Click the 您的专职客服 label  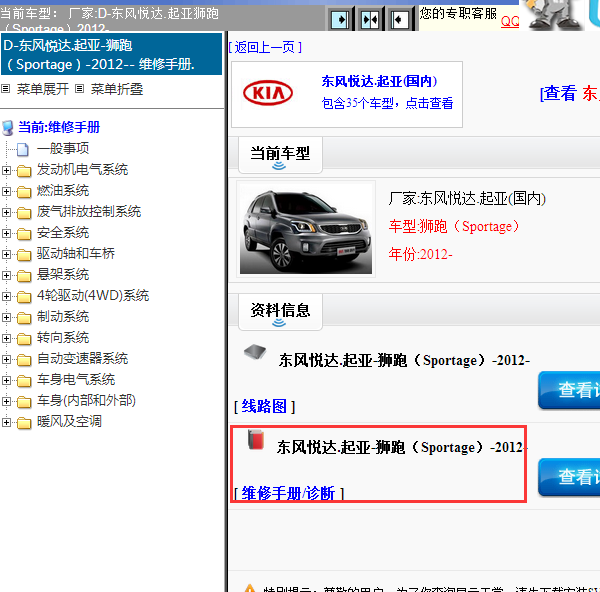click(458, 13)
